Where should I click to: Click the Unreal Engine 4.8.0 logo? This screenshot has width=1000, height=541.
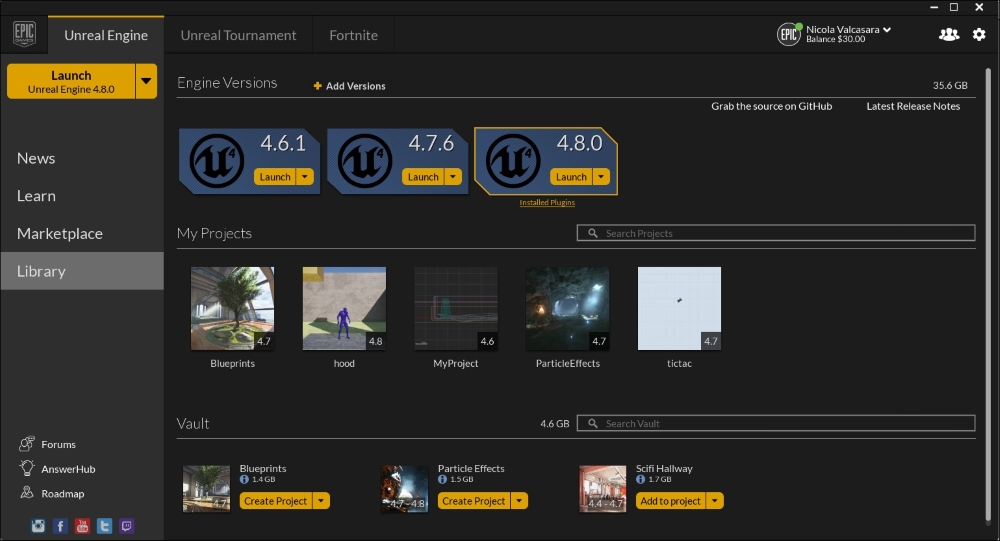coord(513,161)
